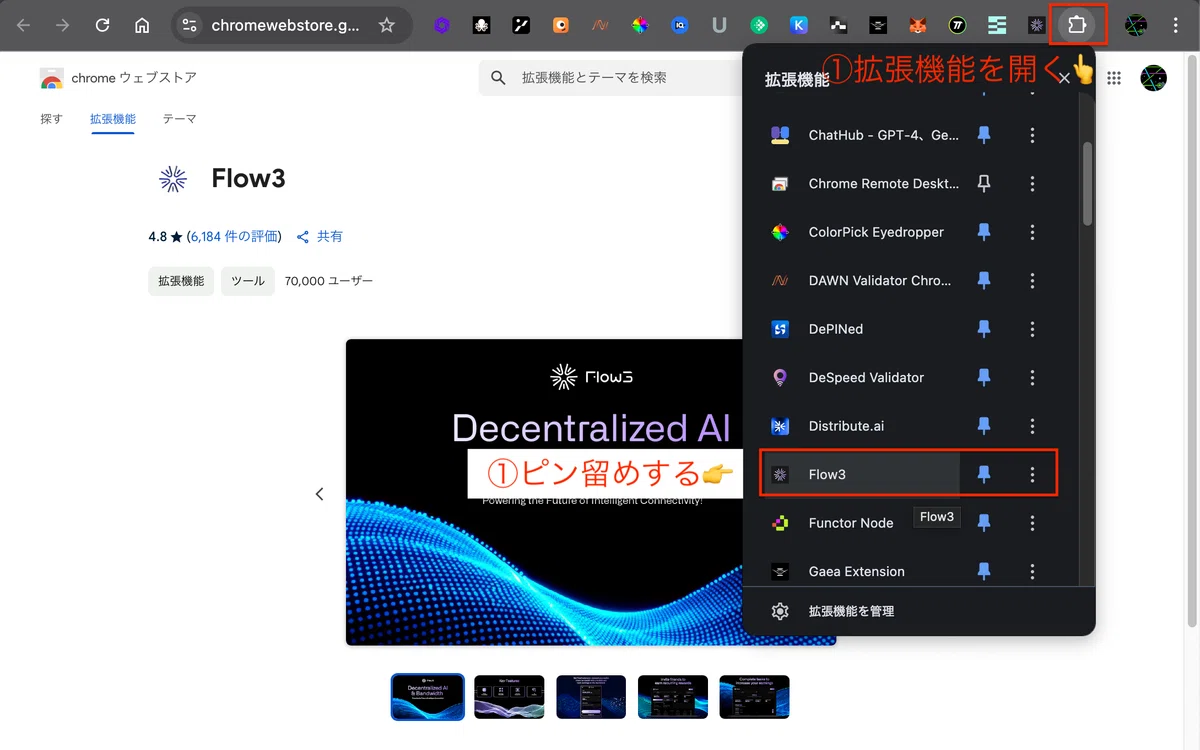Open more options for Chrome Remote Desktop
This screenshot has width=1200, height=750.
click(x=1033, y=183)
